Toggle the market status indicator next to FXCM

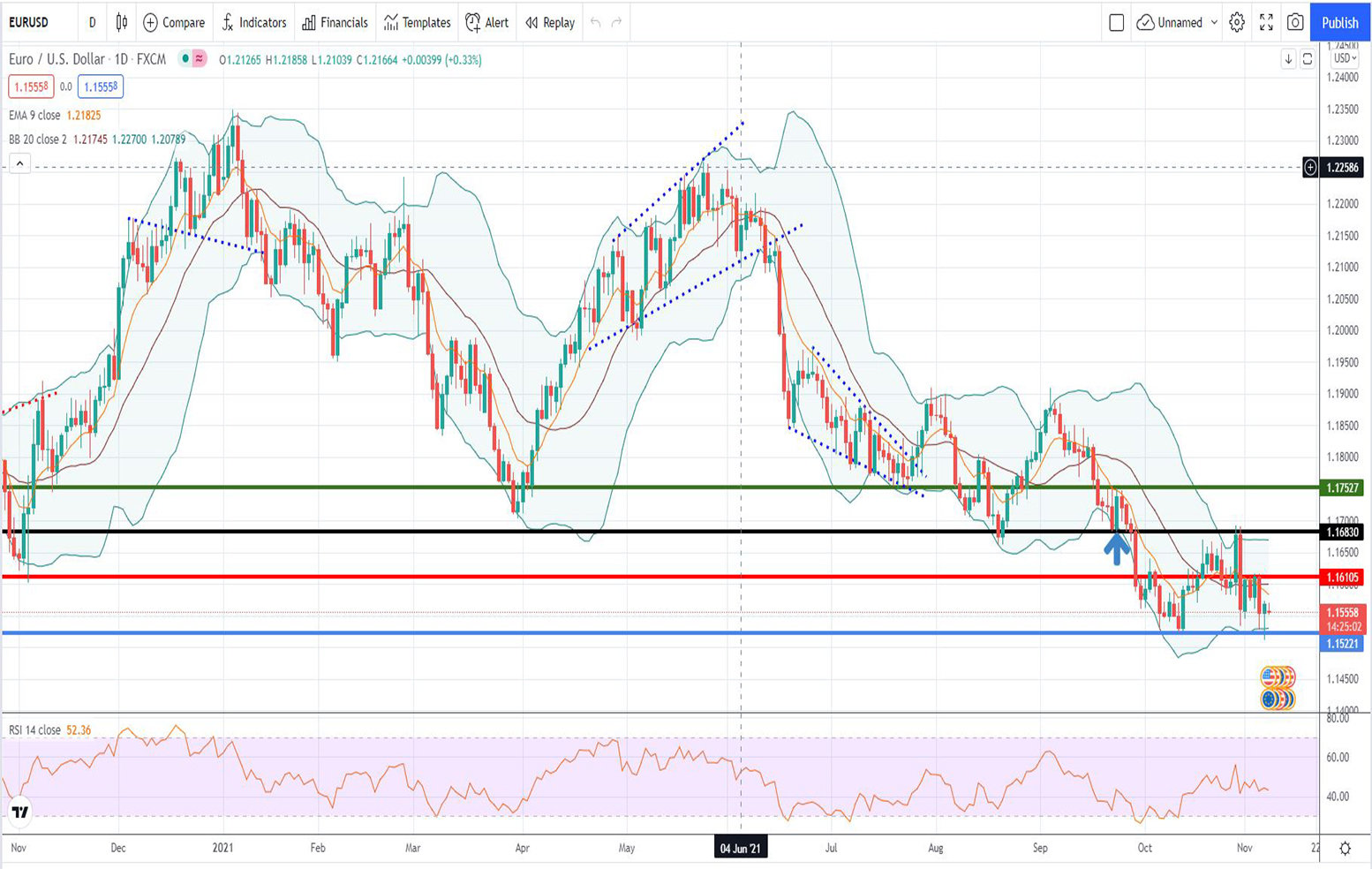point(185,59)
